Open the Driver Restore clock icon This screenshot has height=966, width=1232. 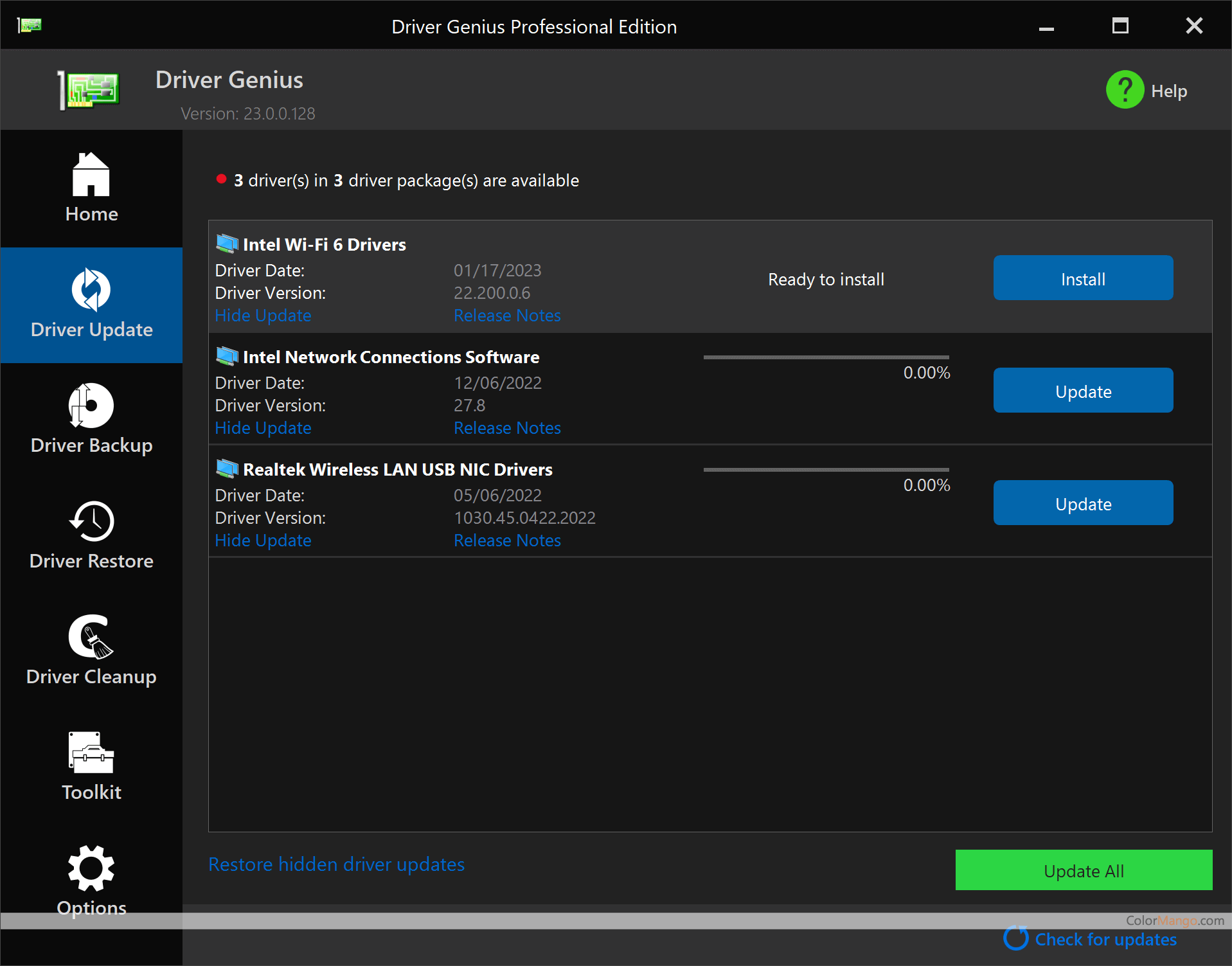91,521
